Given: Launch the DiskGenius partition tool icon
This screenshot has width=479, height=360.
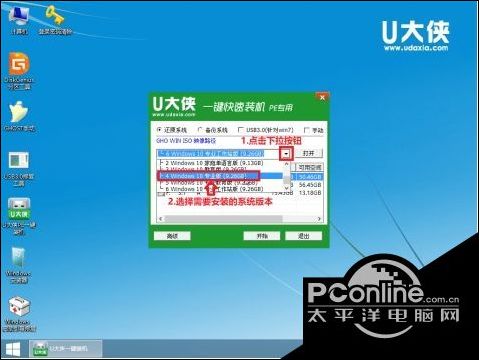Looking at the screenshot, I should tap(19, 70).
